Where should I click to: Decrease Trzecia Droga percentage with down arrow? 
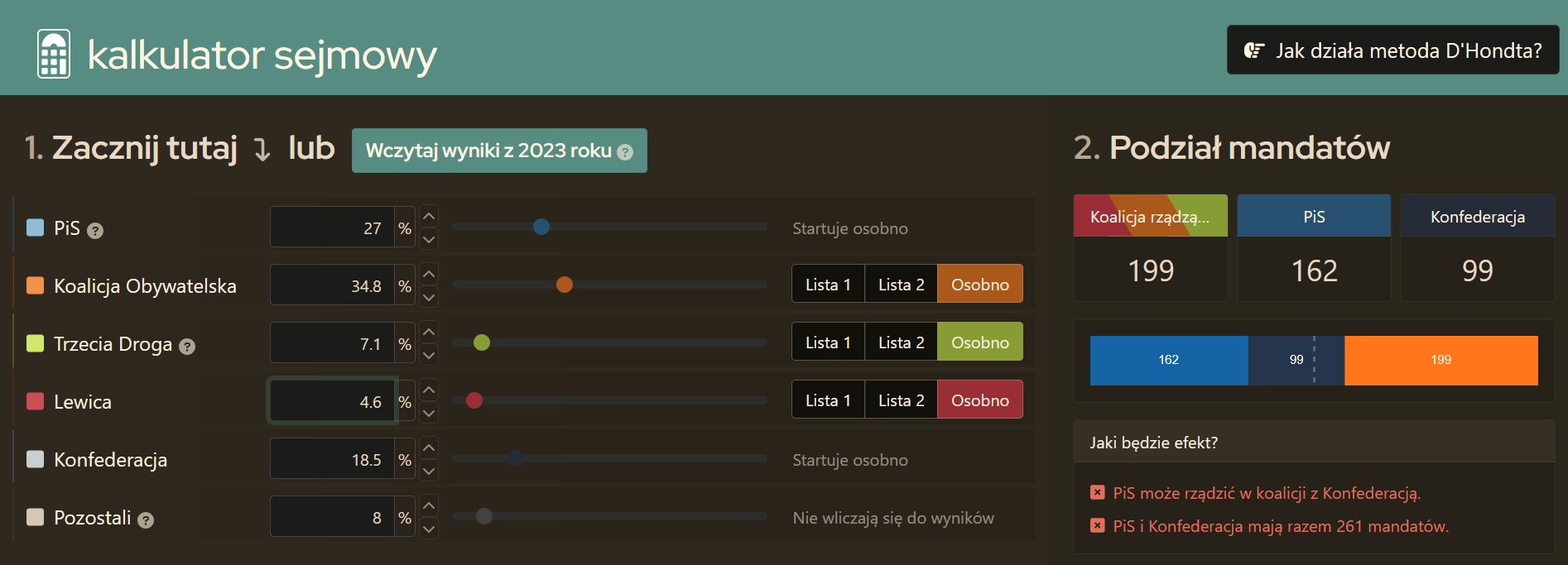click(x=429, y=355)
